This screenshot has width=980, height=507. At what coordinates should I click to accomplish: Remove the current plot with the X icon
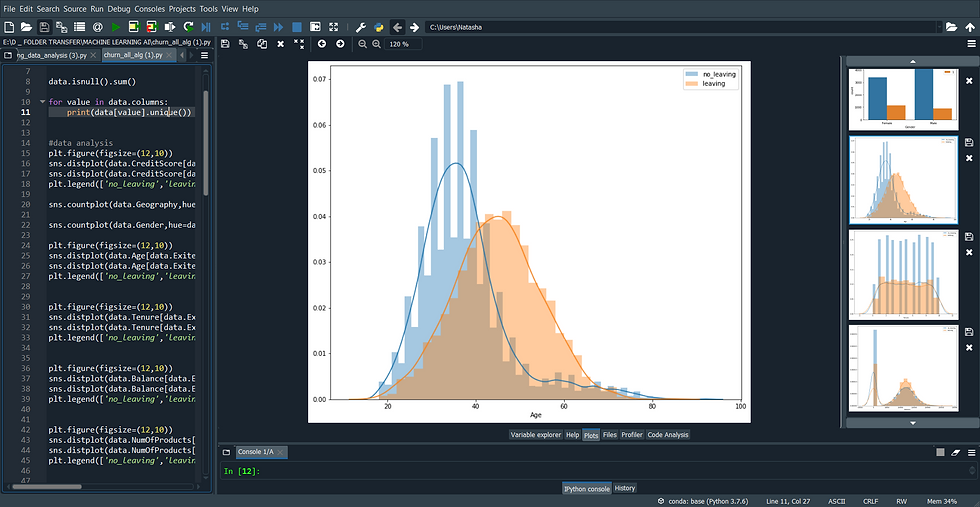point(281,44)
